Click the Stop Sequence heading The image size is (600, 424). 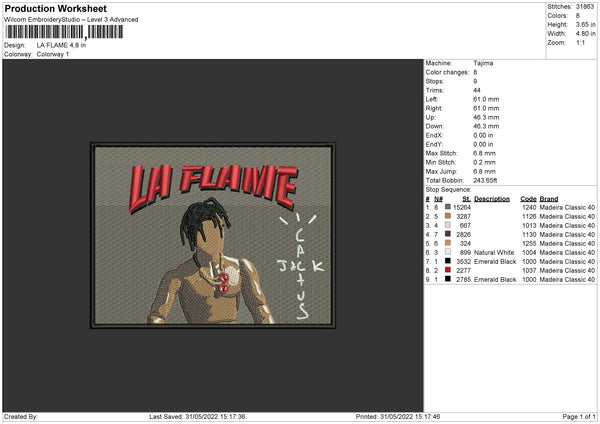(448, 189)
